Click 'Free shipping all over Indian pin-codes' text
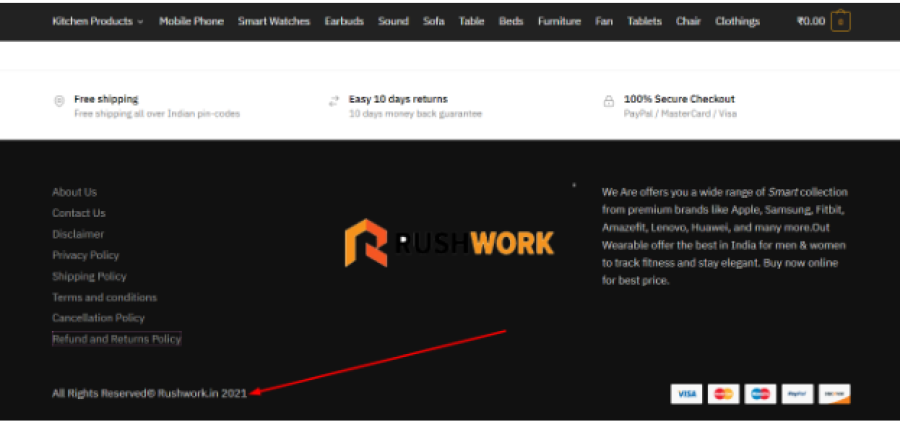This screenshot has height=422, width=900. 157,114
